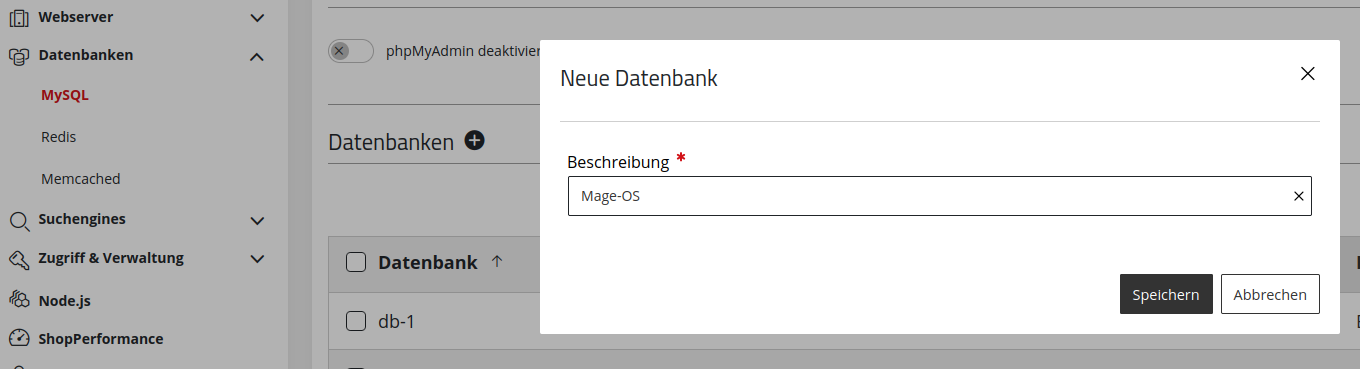Image resolution: width=1360 pixels, height=369 pixels.
Task: Expand the Suchengines section chevron
Action: 257,220
